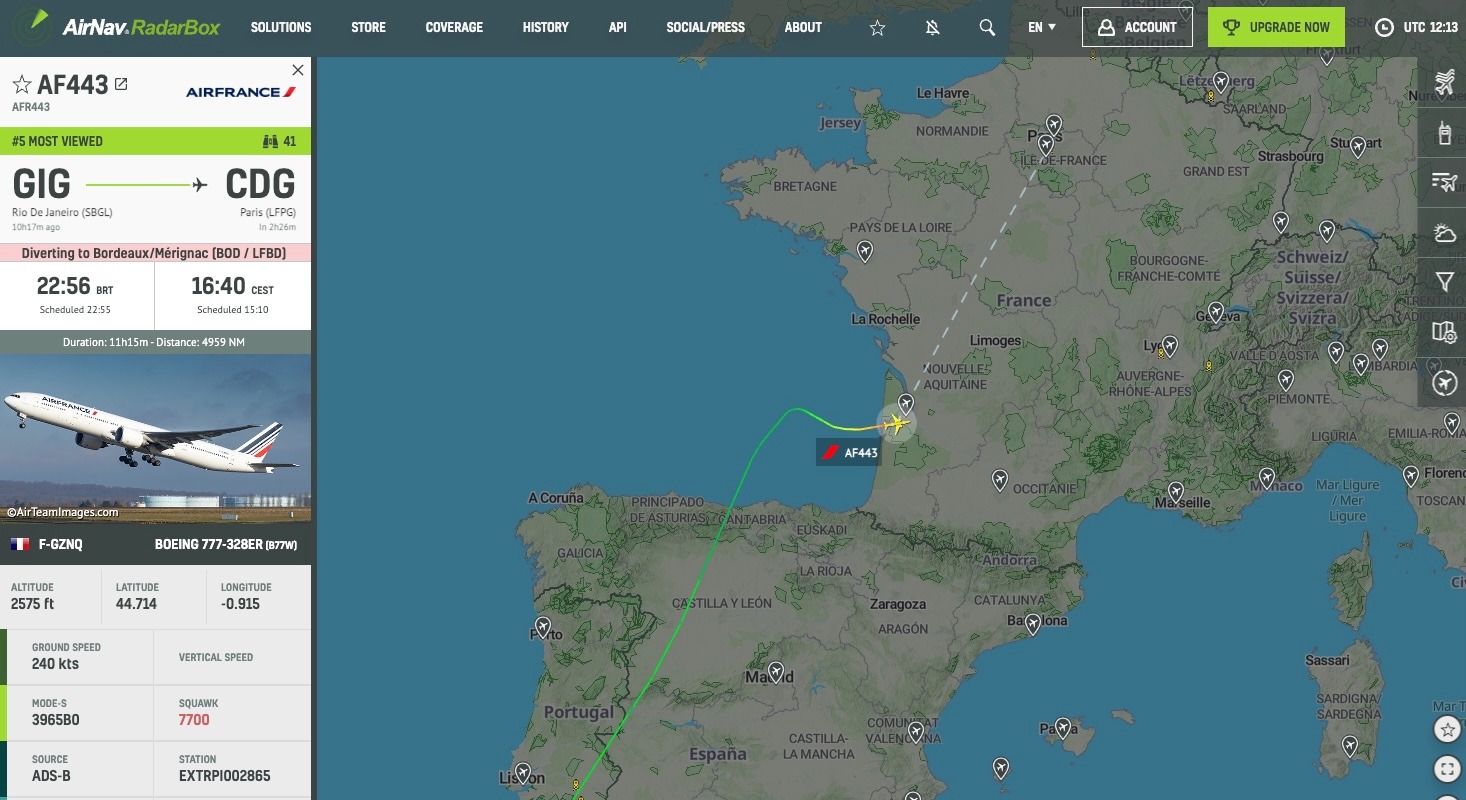Toggle the weather layer cloud icon
This screenshot has height=800, width=1466.
coord(1444,233)
